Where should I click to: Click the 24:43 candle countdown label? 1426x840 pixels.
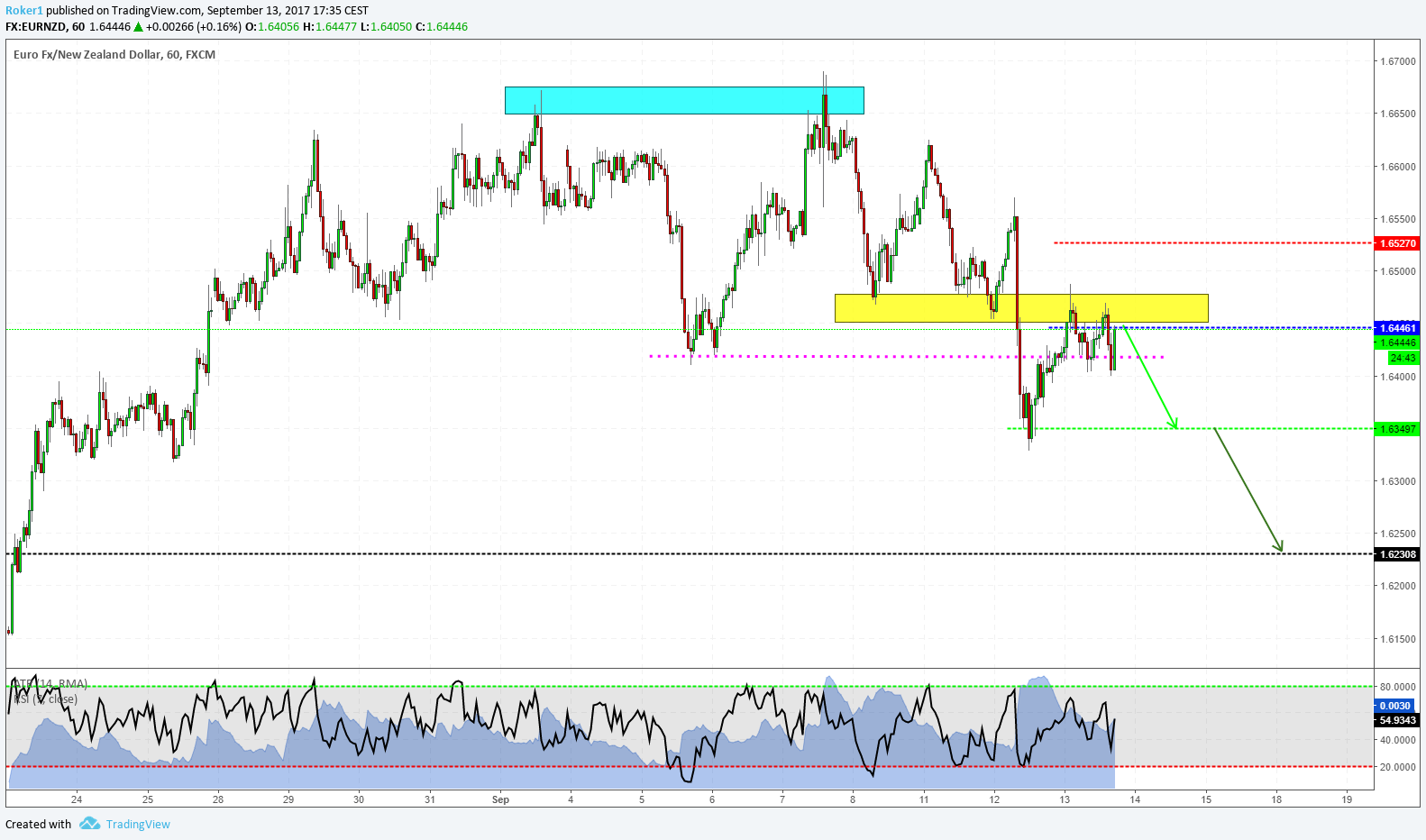click(x=1403, y=358)
